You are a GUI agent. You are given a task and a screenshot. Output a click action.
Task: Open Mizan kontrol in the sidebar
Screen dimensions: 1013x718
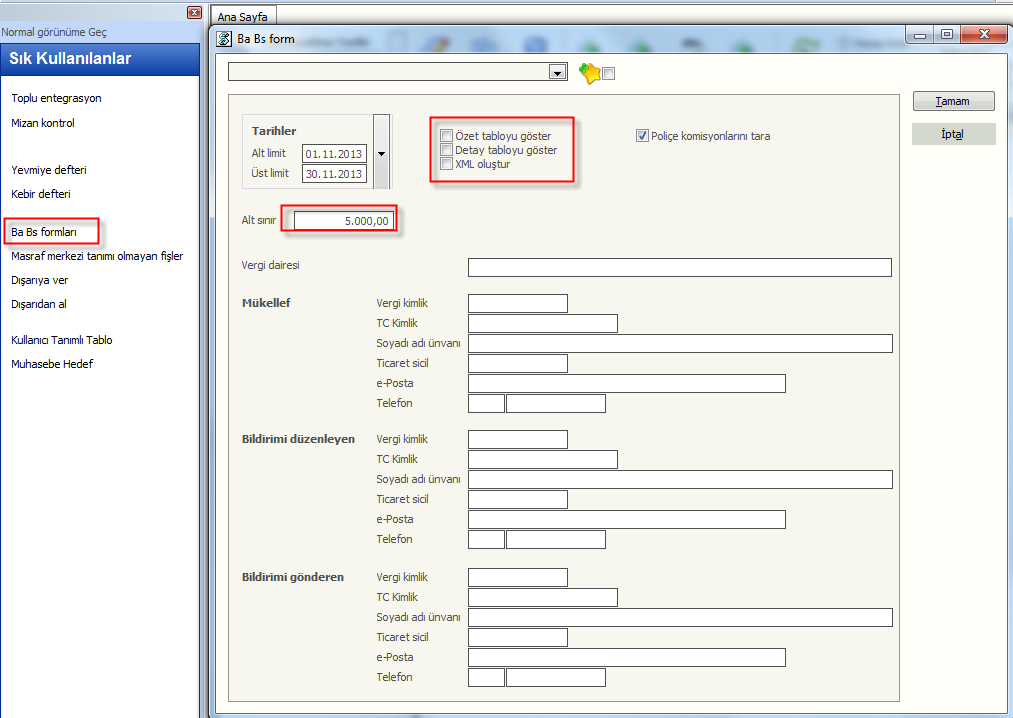[43, 123]
